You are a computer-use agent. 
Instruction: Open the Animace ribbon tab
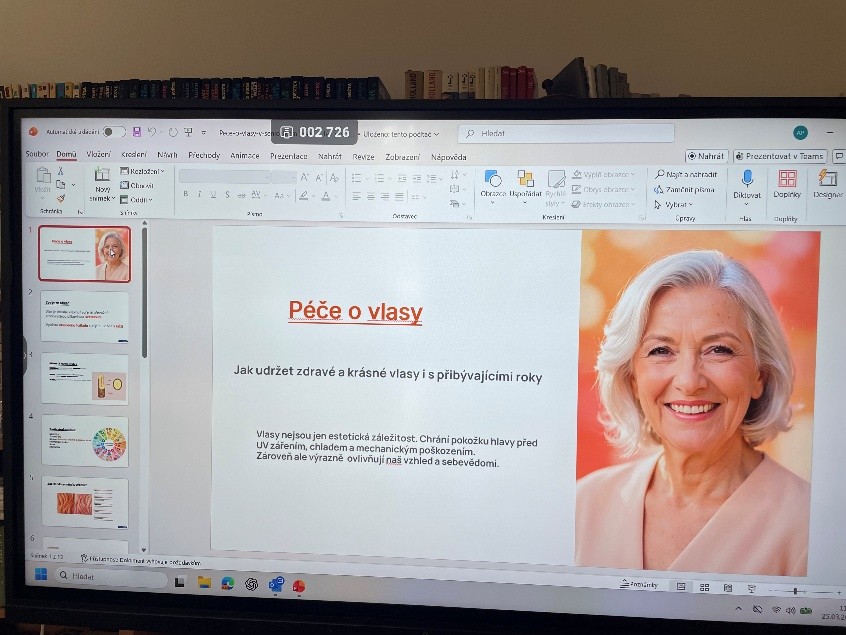(x=245, y=156)
